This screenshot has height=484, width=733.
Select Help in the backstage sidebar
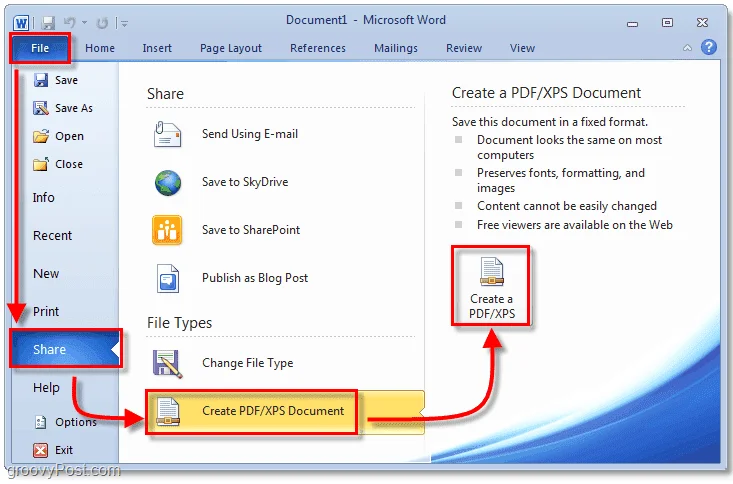pos(46,388)
